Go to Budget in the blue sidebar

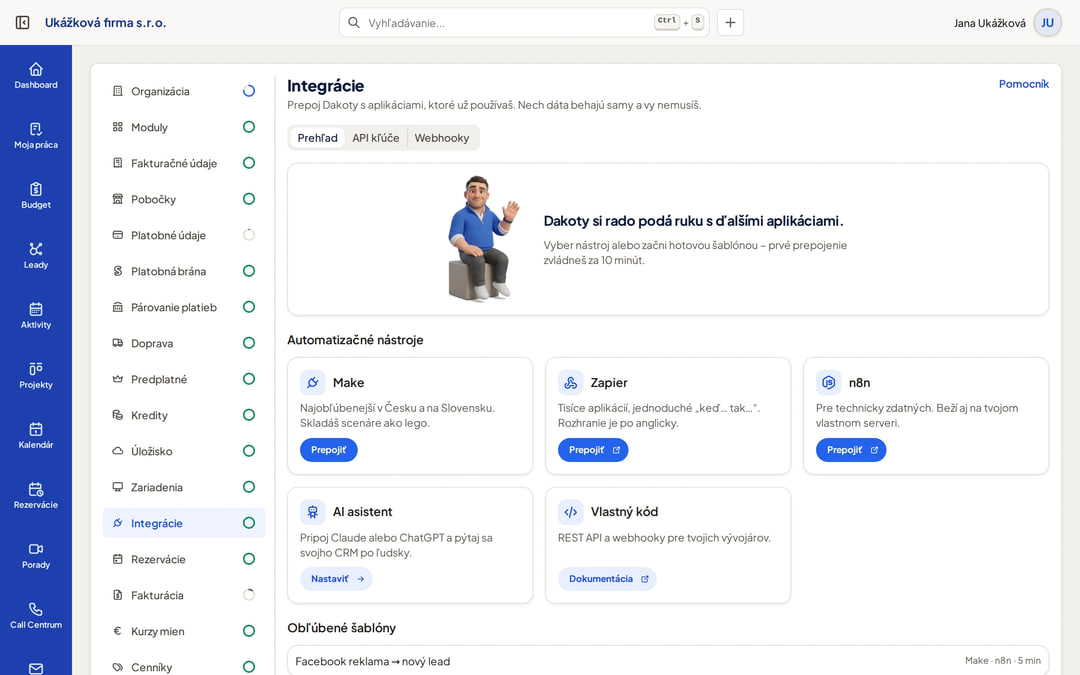tap(36, 196)
